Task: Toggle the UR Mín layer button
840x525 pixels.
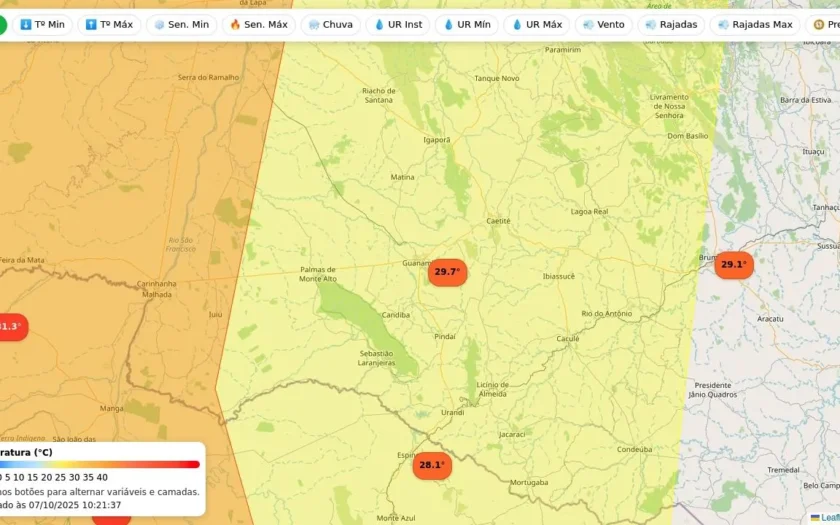Action: click(467, 25)
